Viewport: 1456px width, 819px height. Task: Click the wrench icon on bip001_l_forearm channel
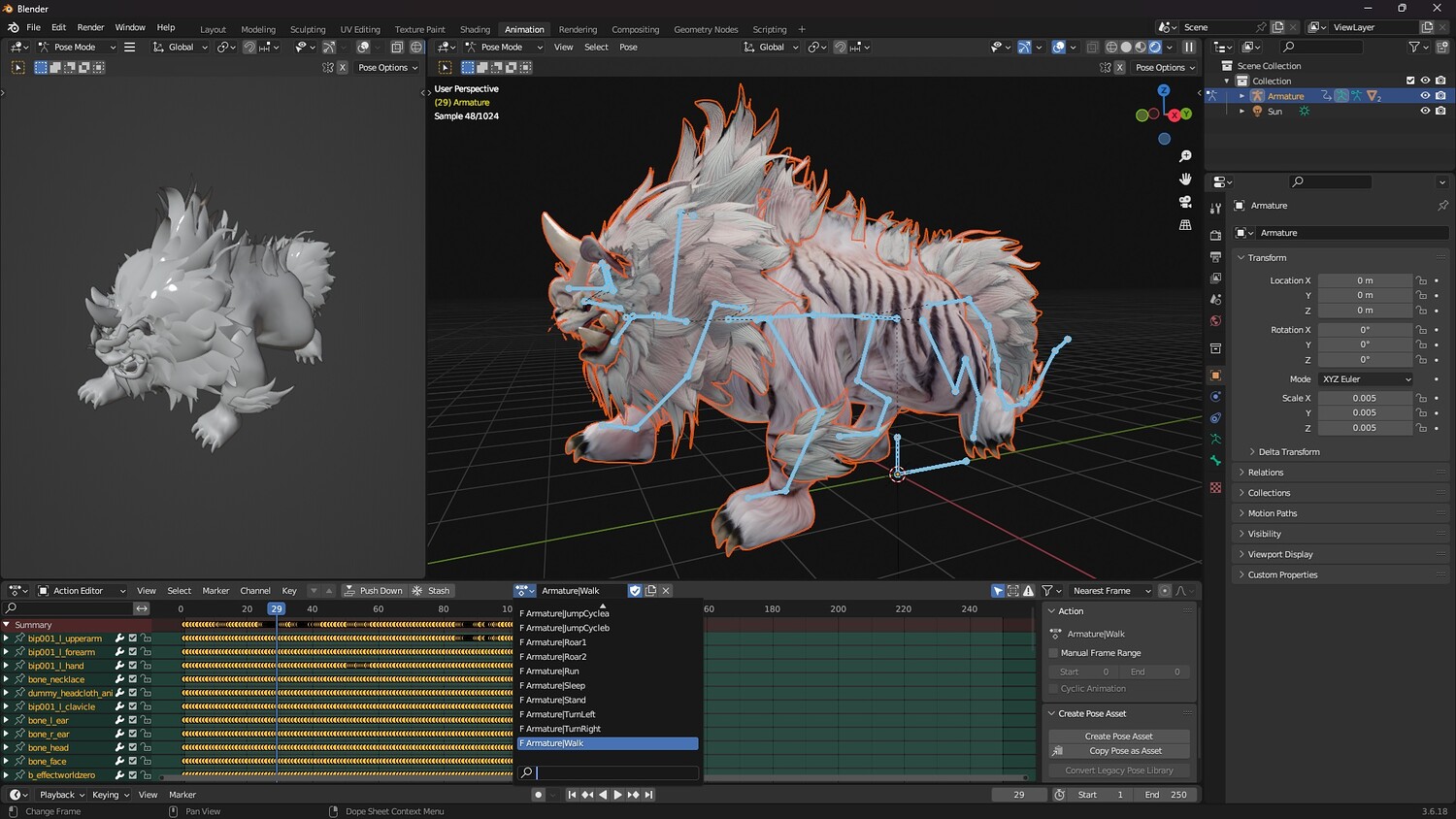120,652
